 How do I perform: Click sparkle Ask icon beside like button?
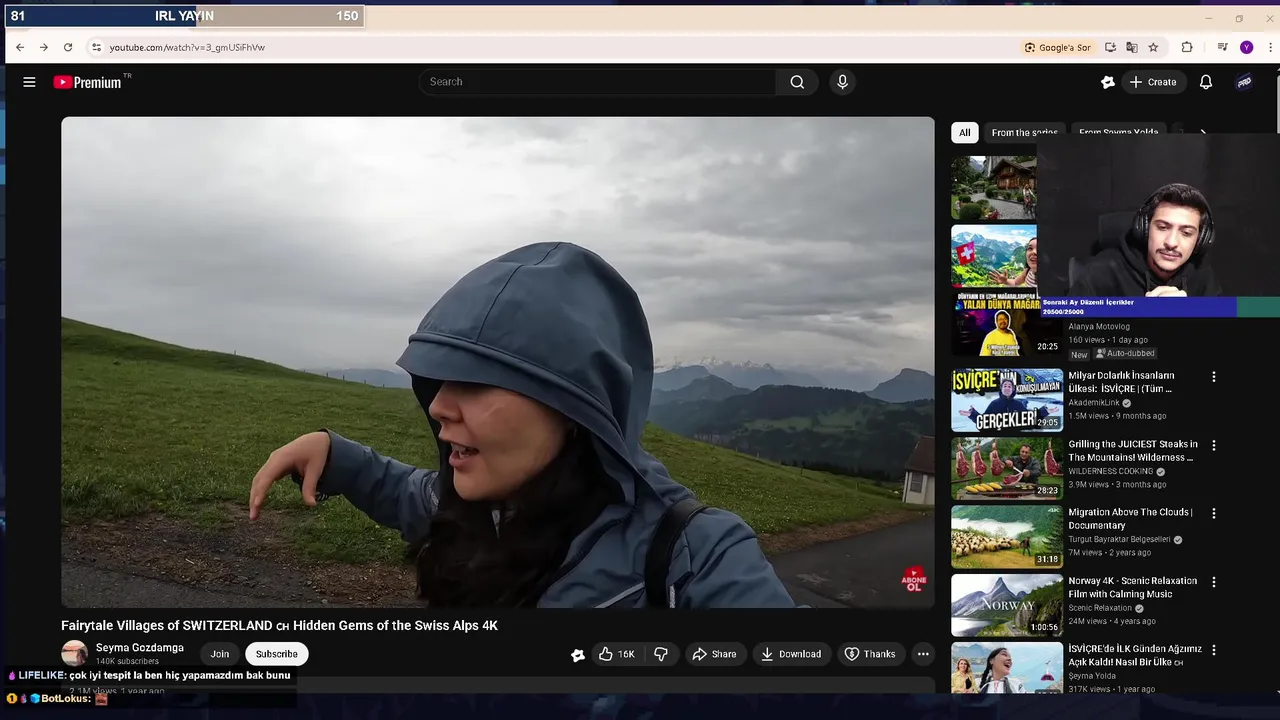(x=578, y=655)
